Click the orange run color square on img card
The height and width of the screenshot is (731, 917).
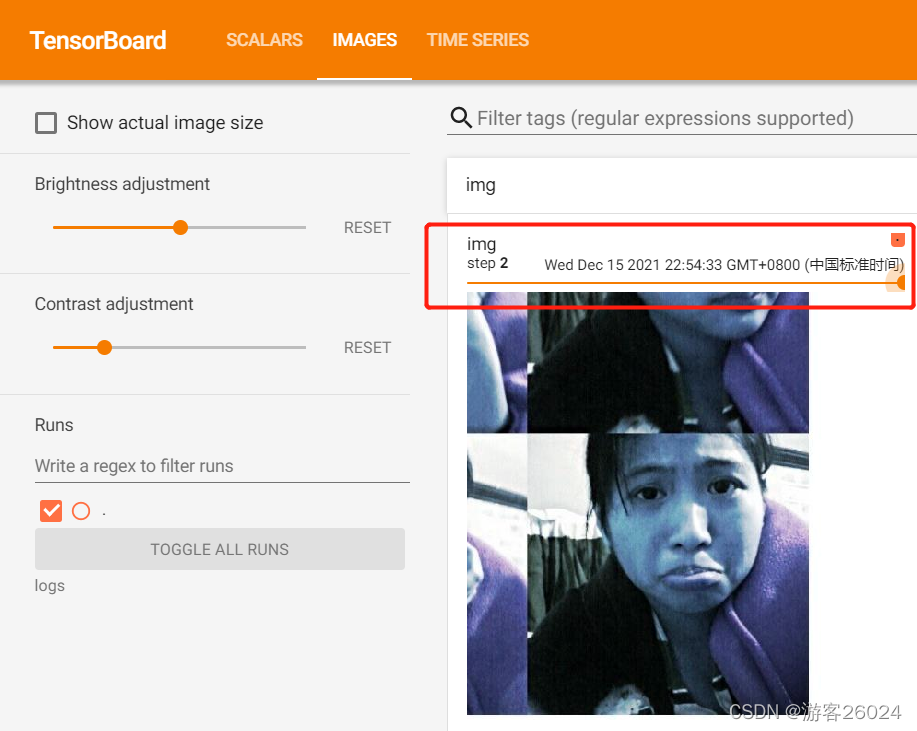(x=898, y=240)
